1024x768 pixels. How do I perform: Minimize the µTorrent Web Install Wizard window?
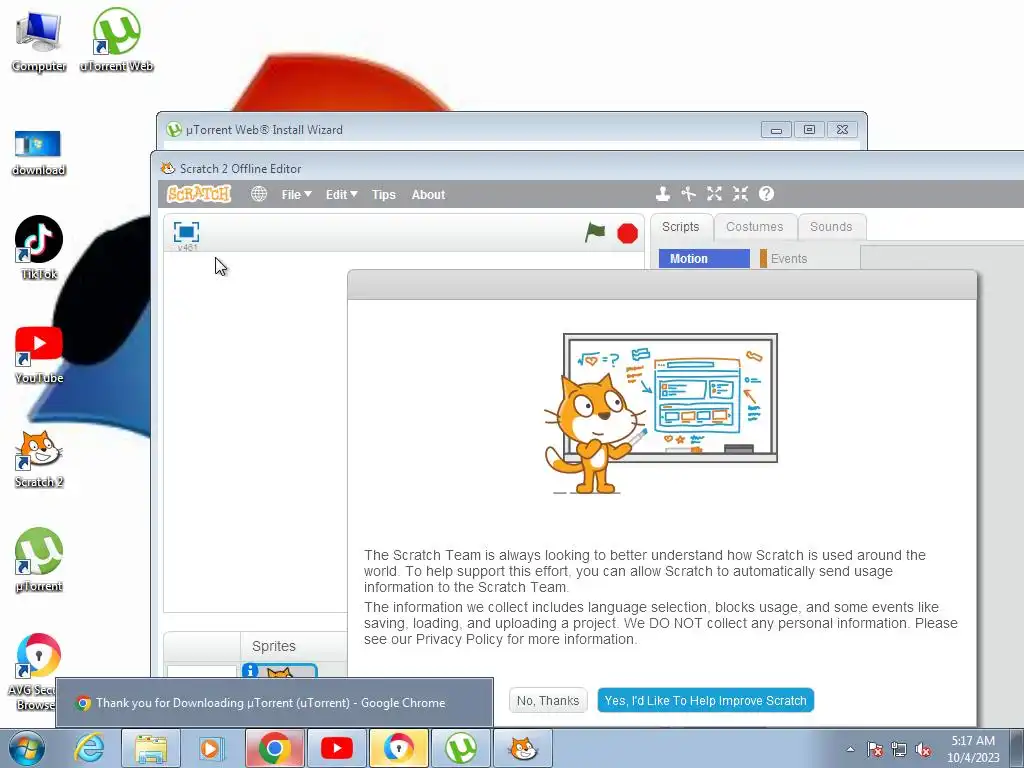(776, 130)
